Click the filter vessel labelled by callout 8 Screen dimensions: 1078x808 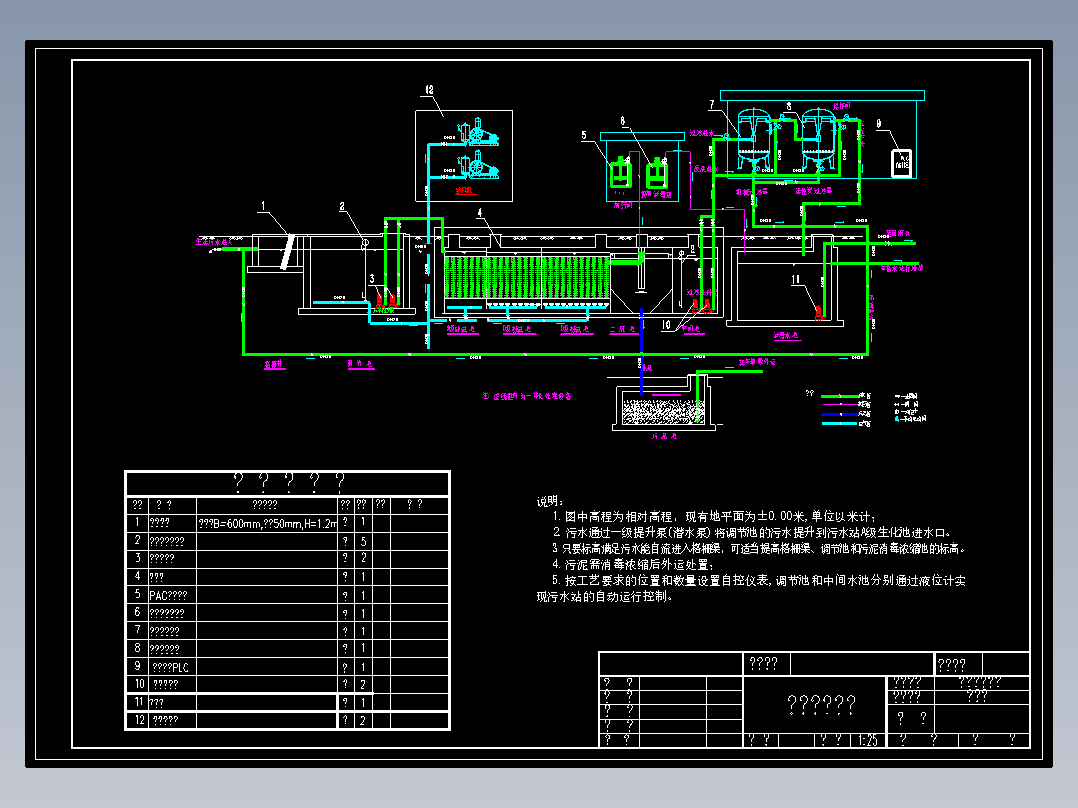pyautogui.click(x=819, y=140)
